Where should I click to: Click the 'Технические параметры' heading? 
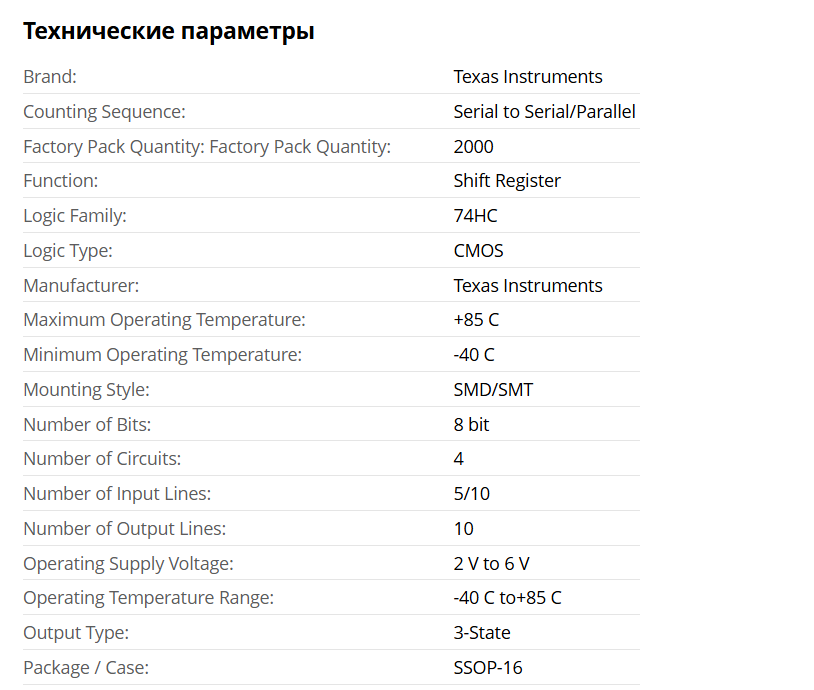[168, 31]
